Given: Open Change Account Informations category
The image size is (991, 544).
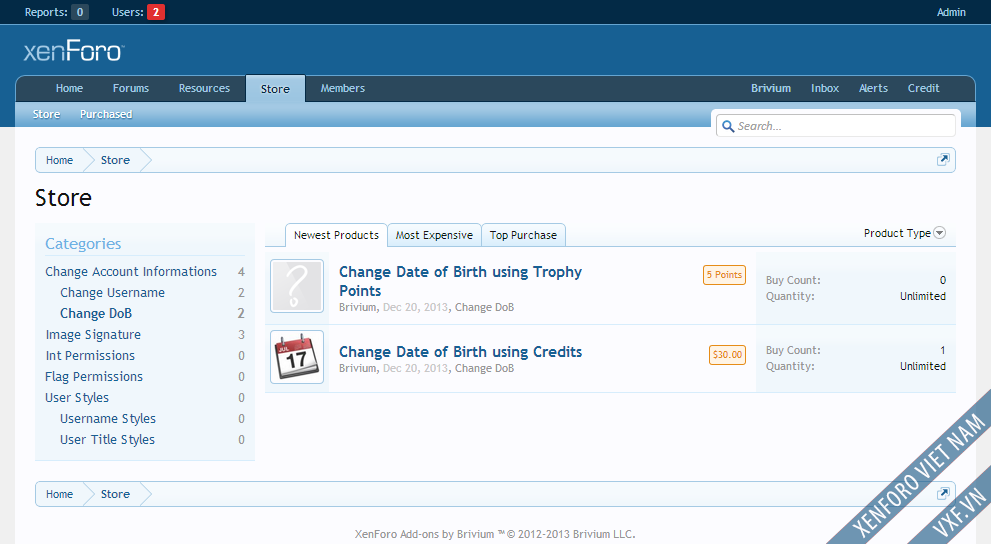Looking at the screenshot, I should pos(131,272).
